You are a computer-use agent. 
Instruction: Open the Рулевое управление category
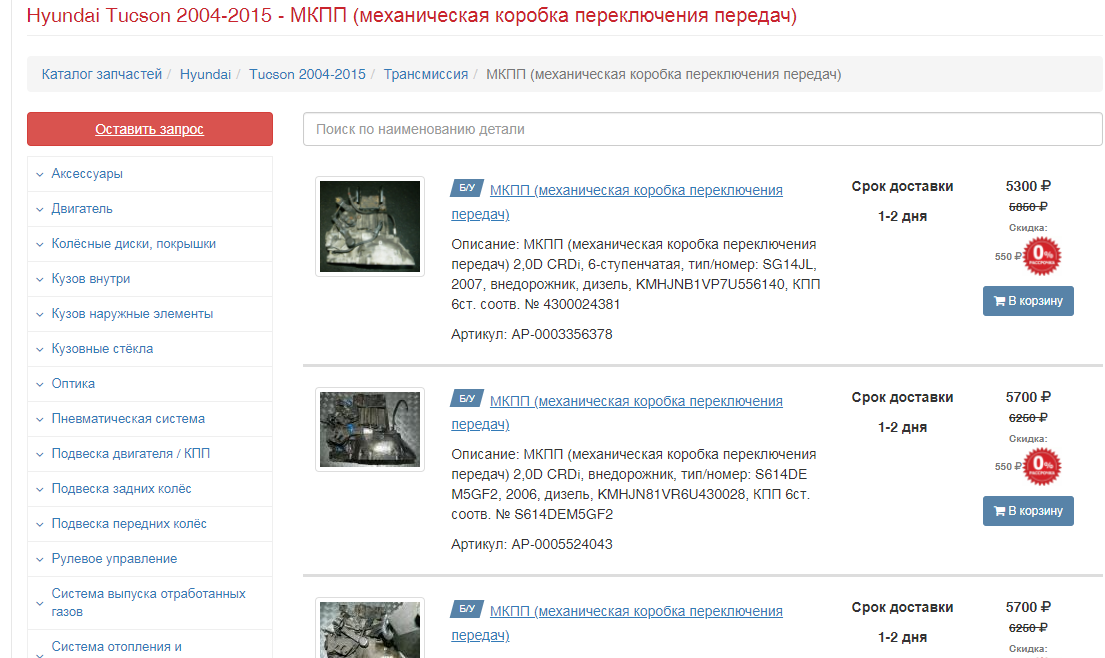click(x=114, y=559)
